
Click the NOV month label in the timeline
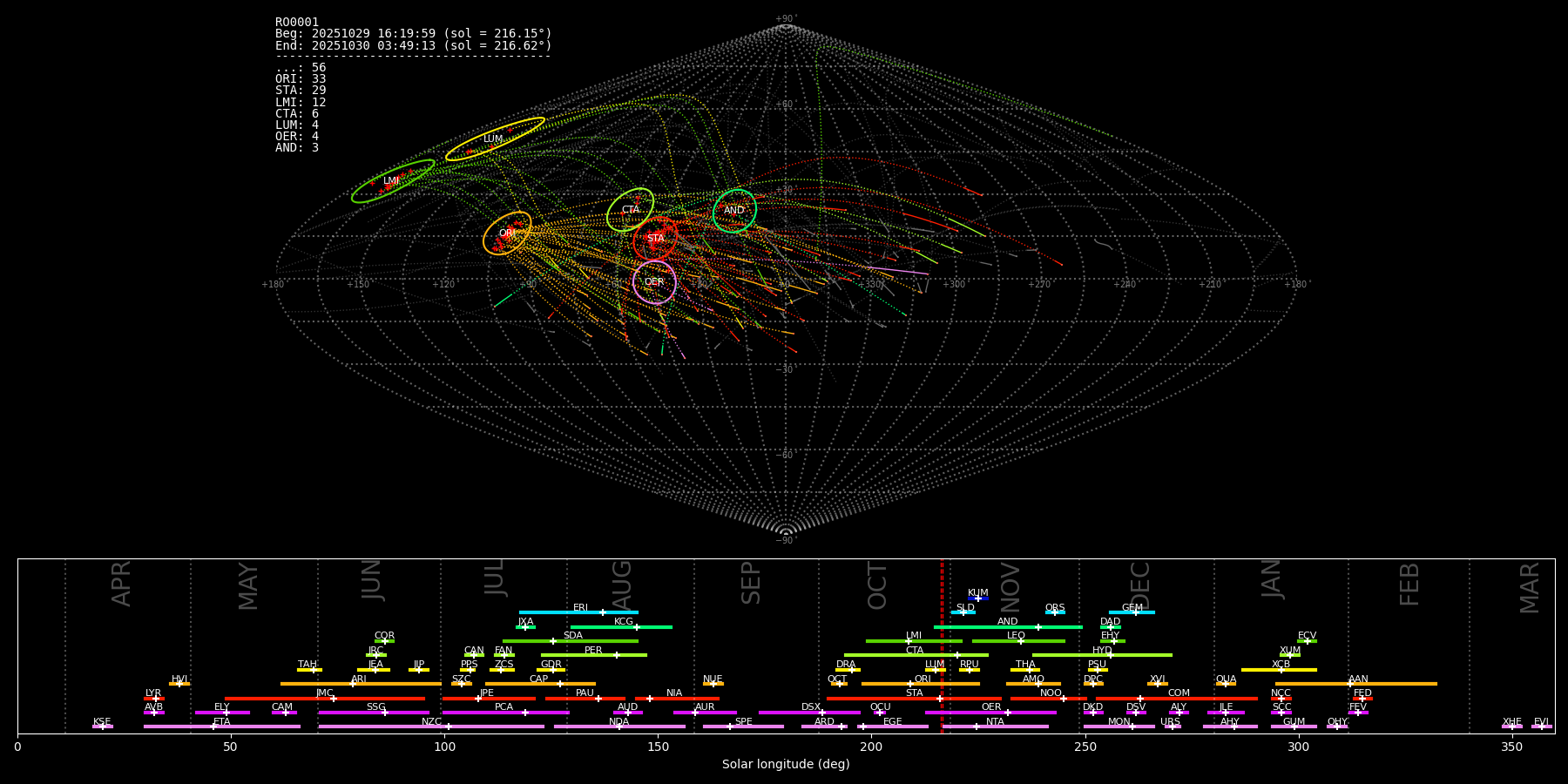(x=1010, y=588)
